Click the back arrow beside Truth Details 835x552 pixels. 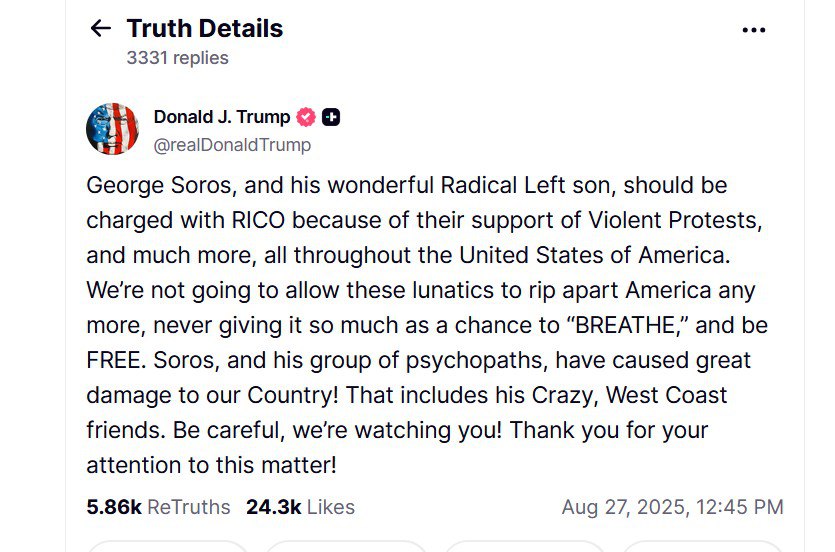(100, 29)
